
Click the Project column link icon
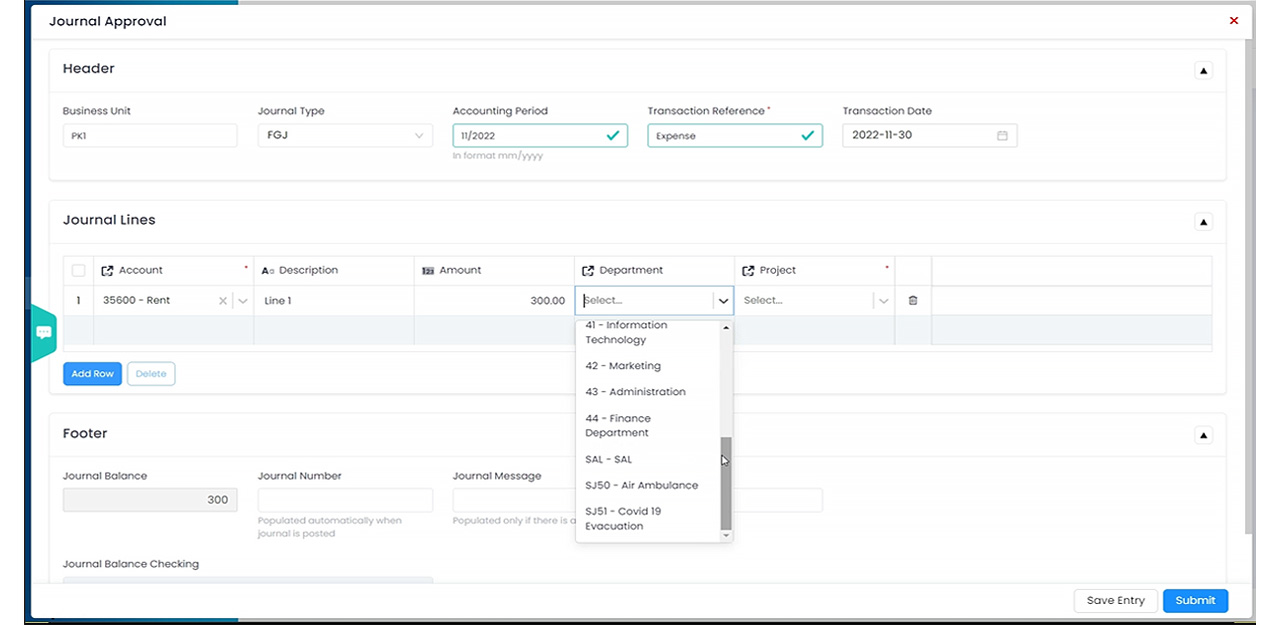748,270
